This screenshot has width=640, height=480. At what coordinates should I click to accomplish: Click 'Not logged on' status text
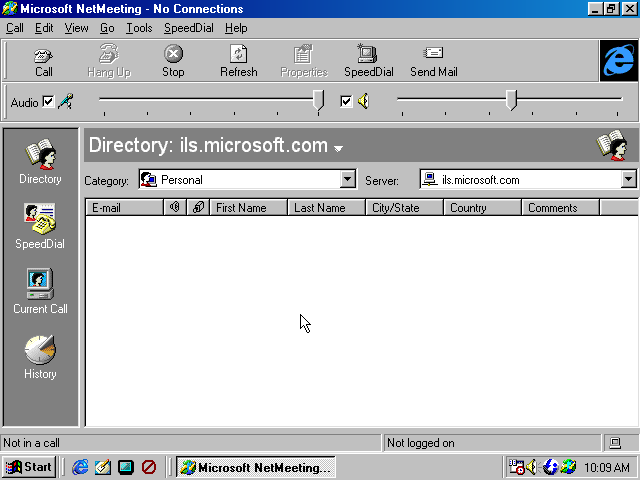420,443
